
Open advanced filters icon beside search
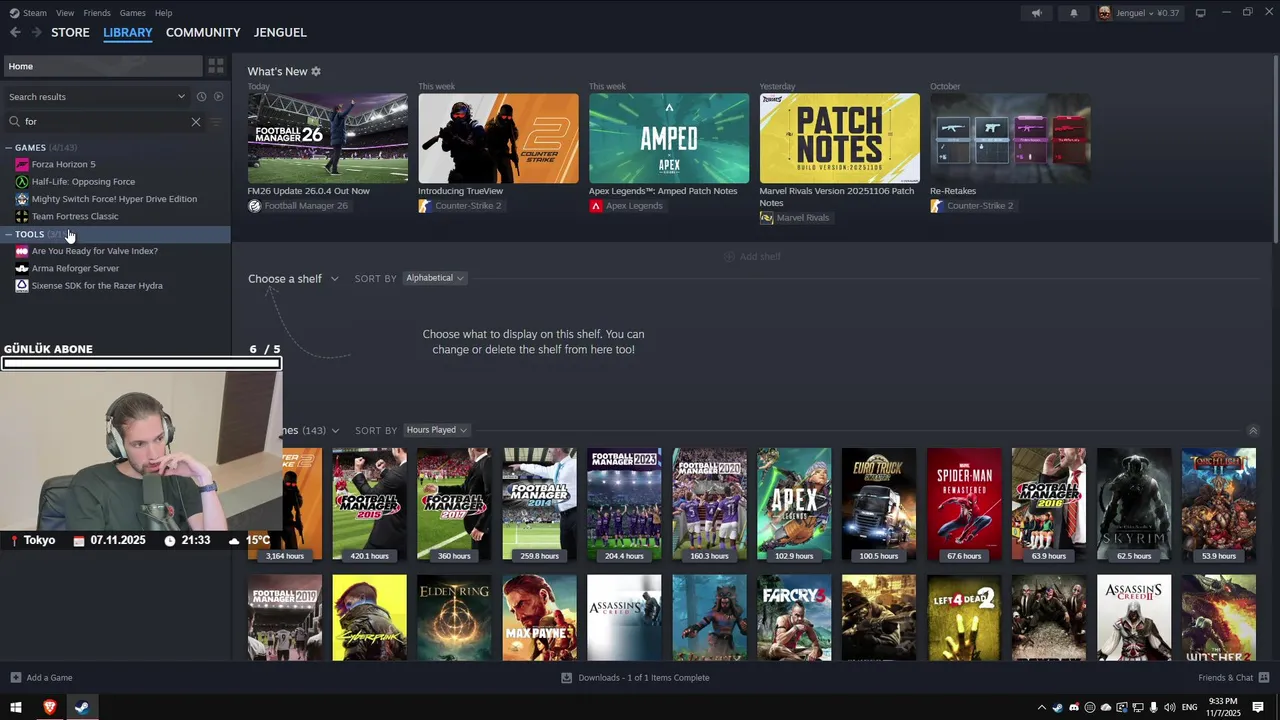(216, 122)
